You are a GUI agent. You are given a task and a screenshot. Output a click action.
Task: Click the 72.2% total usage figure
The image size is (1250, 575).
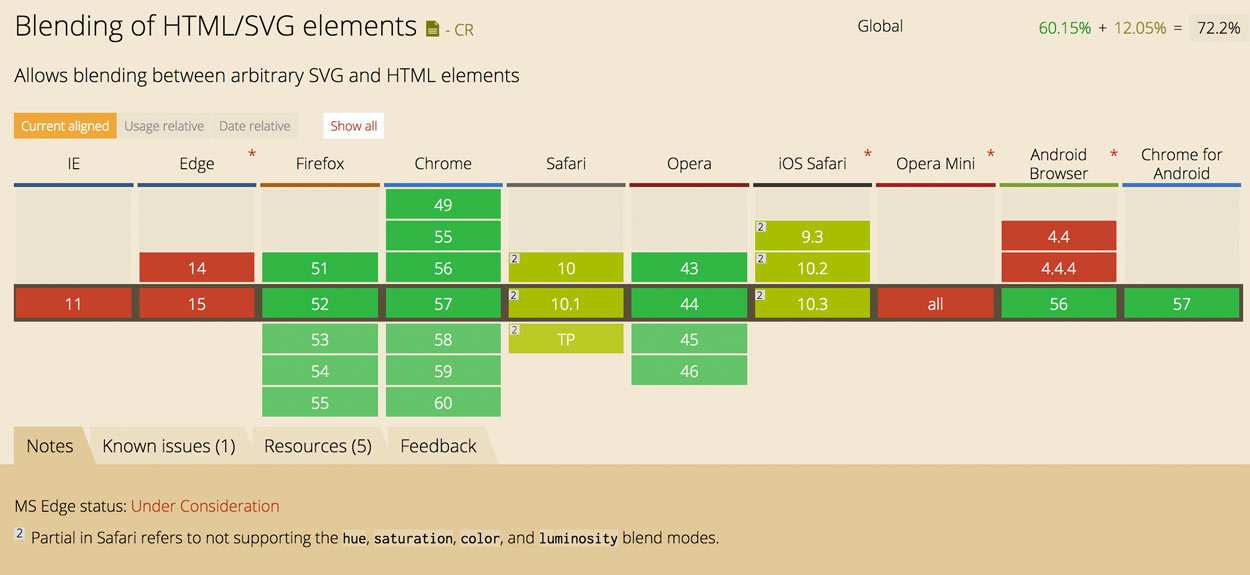point(1218,28)
